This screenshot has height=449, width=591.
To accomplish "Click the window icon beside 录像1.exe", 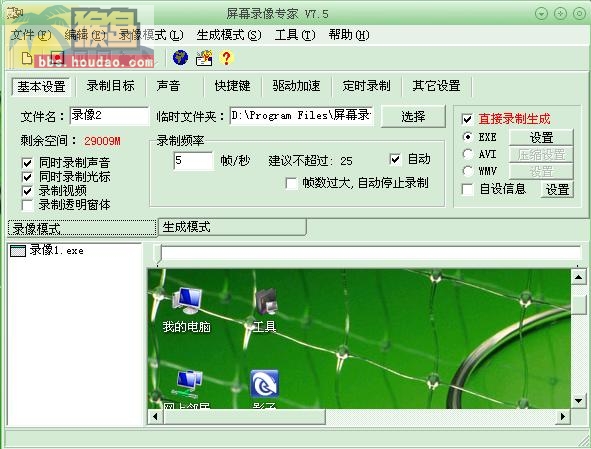I will (x=18, y=251).
